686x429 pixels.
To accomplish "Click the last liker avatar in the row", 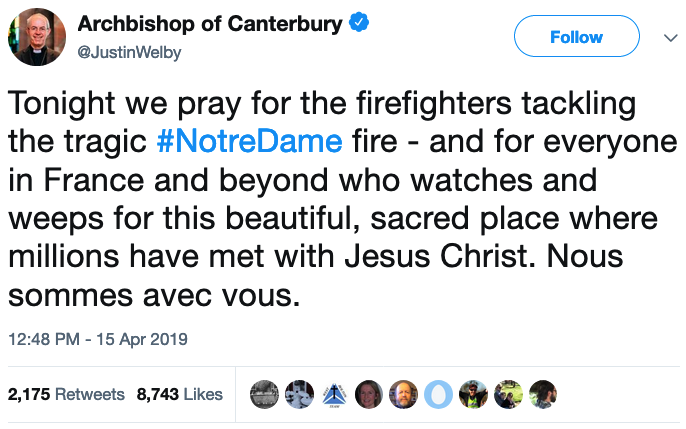I will [543, 394].
